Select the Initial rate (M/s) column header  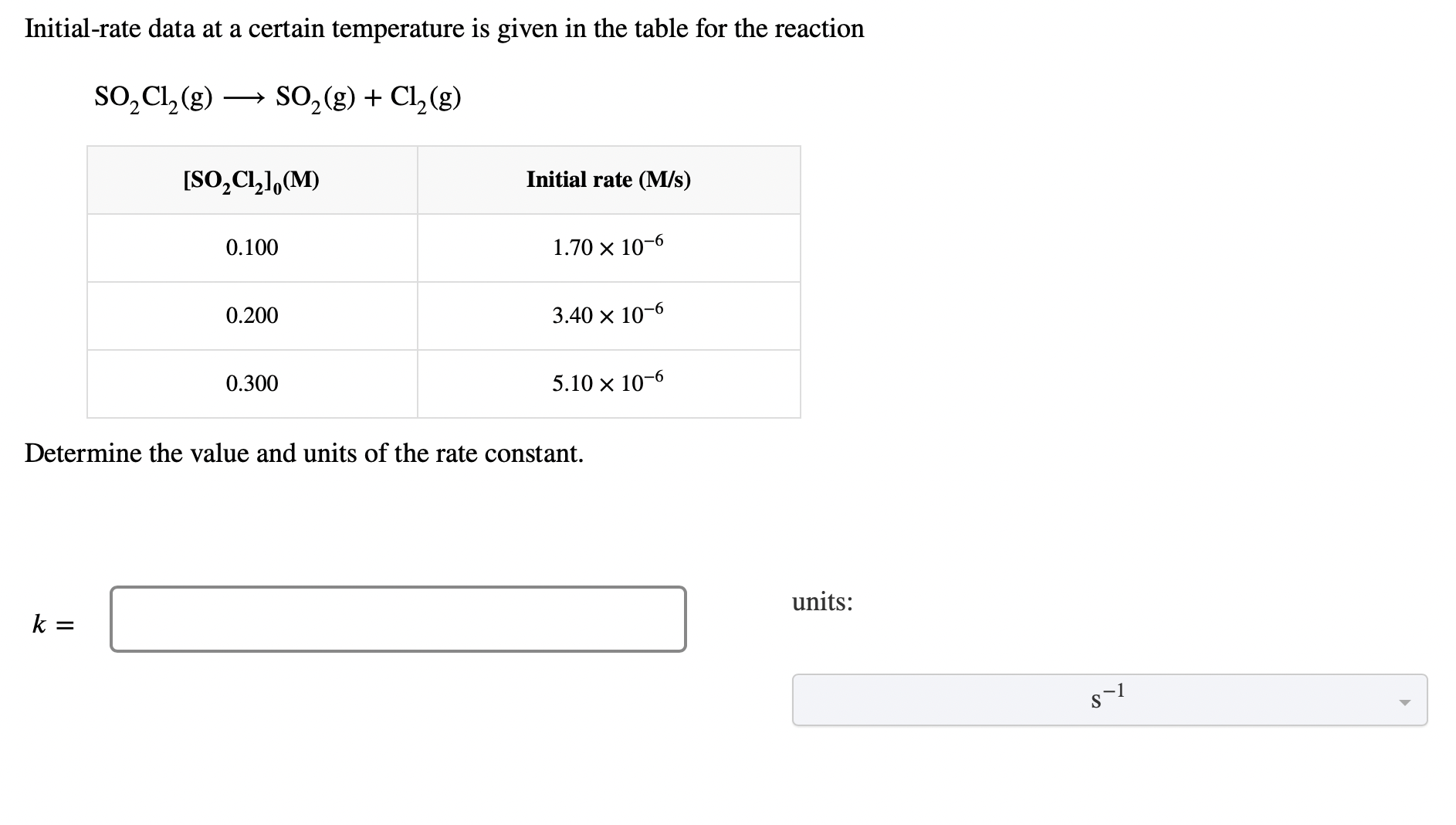coord(608,179)
